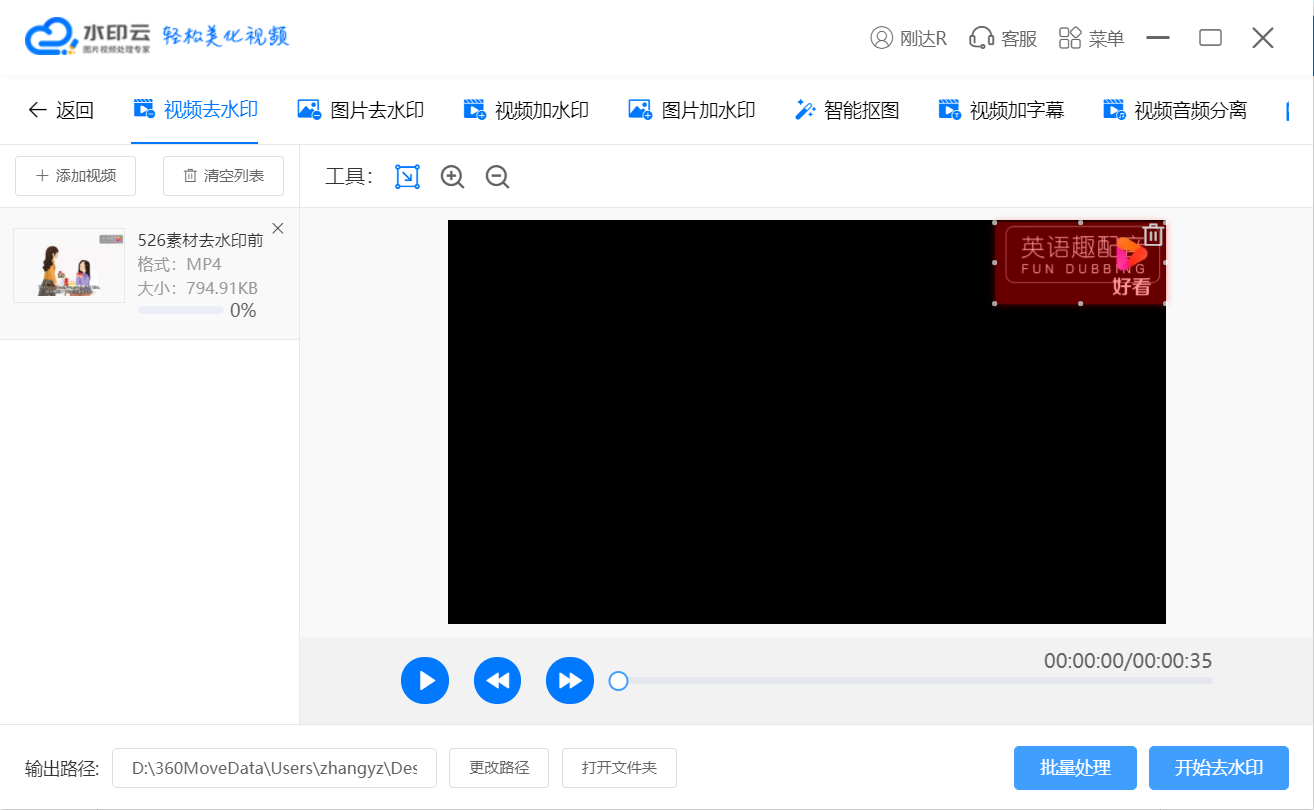The image size is (1314, 810).
Task: Click 清空列表 to clear the list
Action: [223, 176]
